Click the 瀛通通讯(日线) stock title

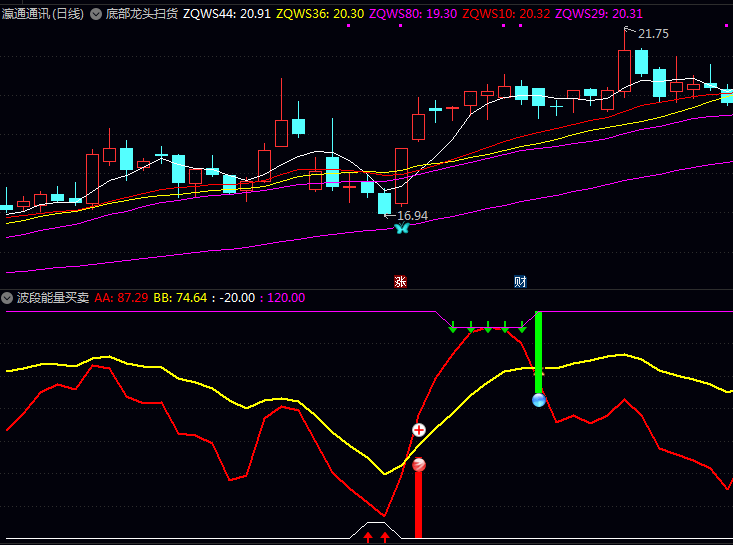pos(43,14)
